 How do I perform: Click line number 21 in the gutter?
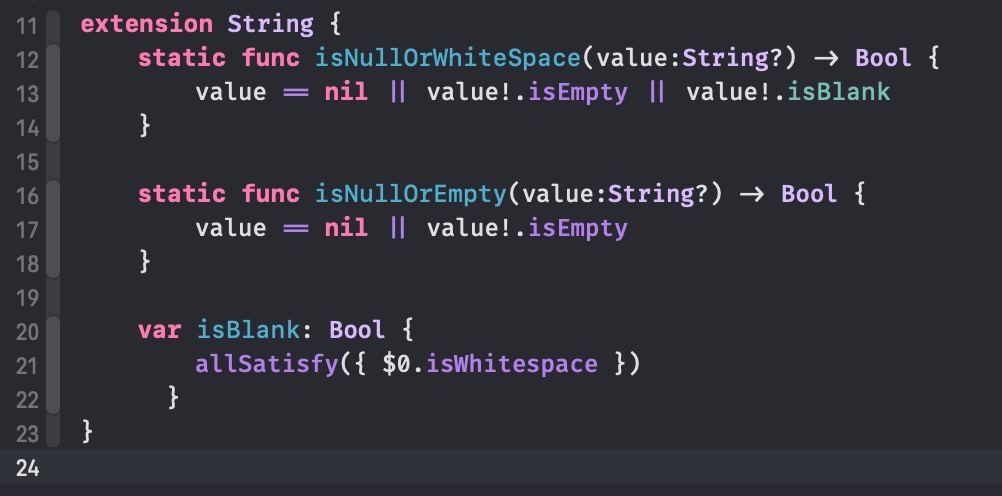27,366
